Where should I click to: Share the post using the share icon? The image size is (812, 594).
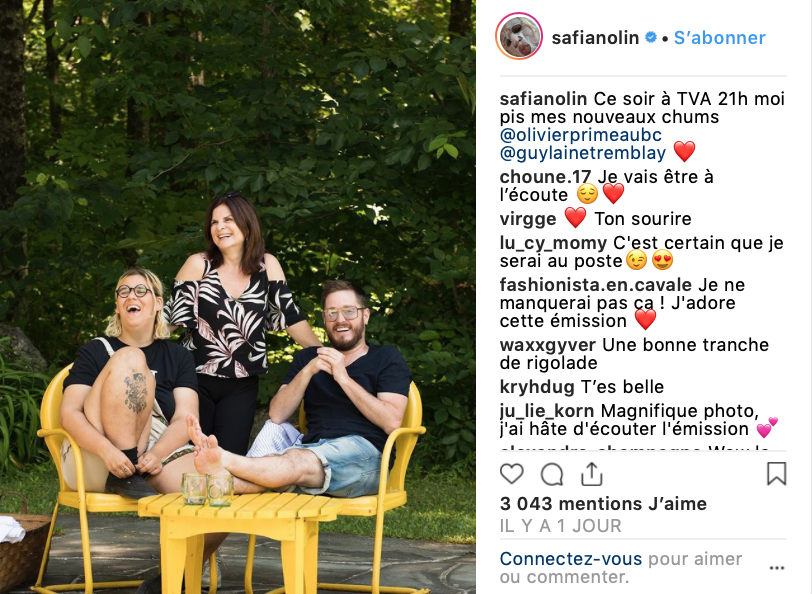591,474
